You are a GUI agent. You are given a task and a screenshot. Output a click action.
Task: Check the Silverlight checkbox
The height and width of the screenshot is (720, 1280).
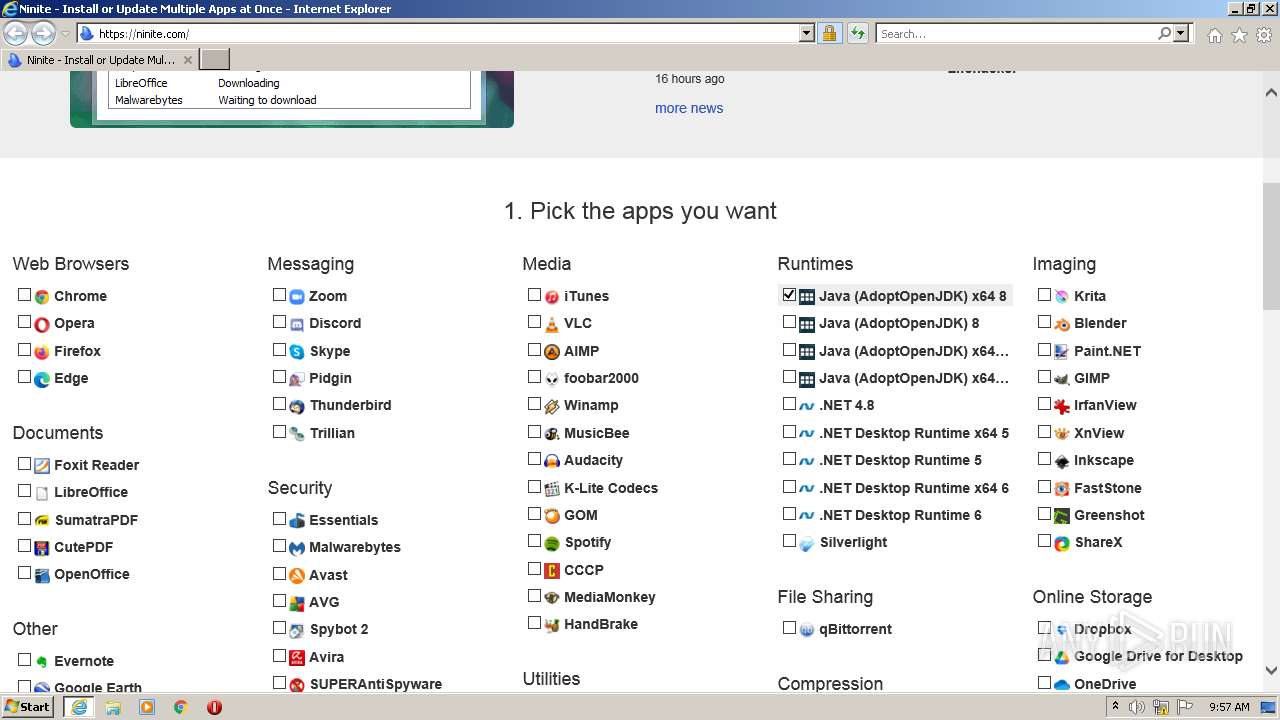[789, 541]
